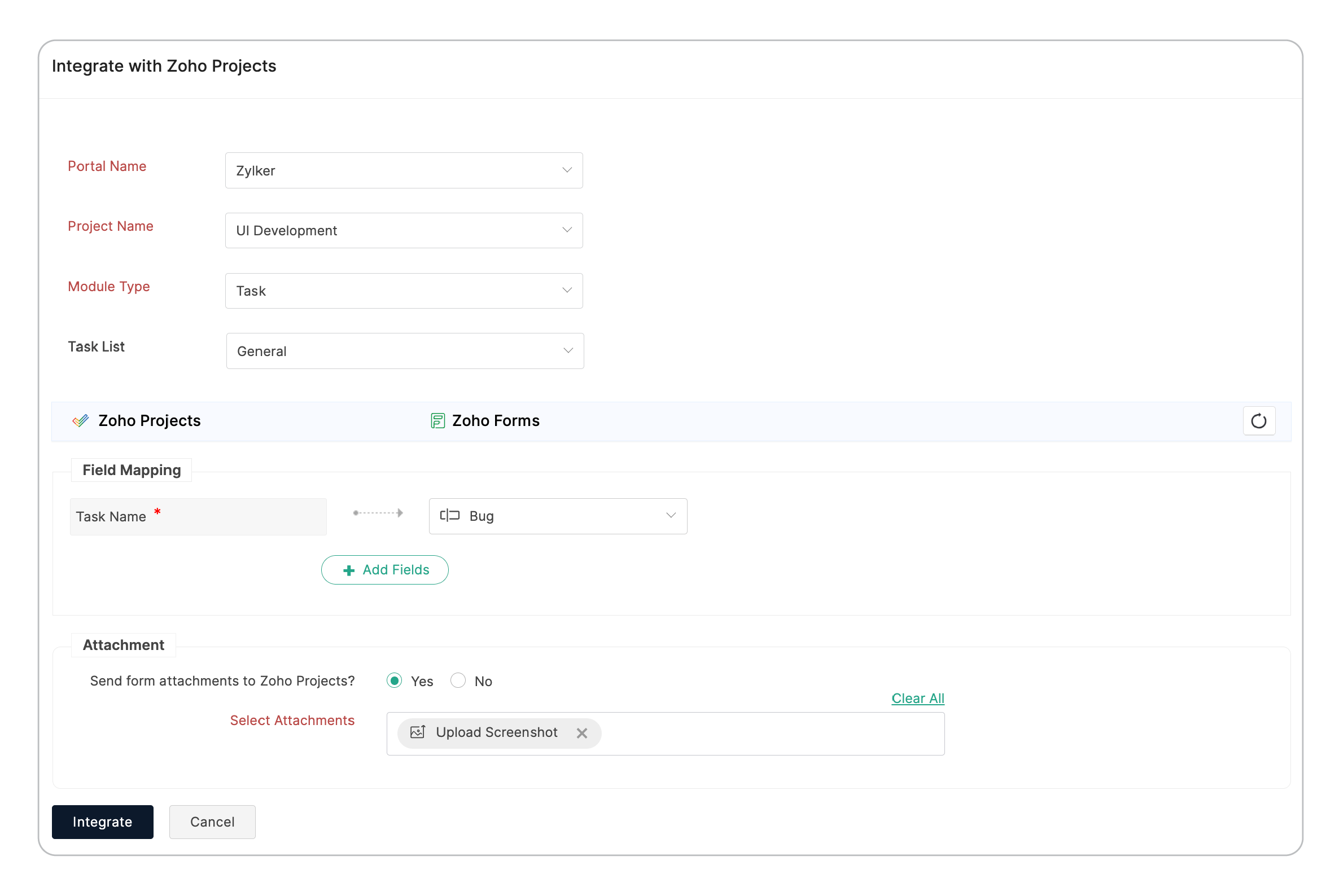The image size is (1339, 896).
Task: Click the refresh fields icon button
Action: (x=1258, y=421)
